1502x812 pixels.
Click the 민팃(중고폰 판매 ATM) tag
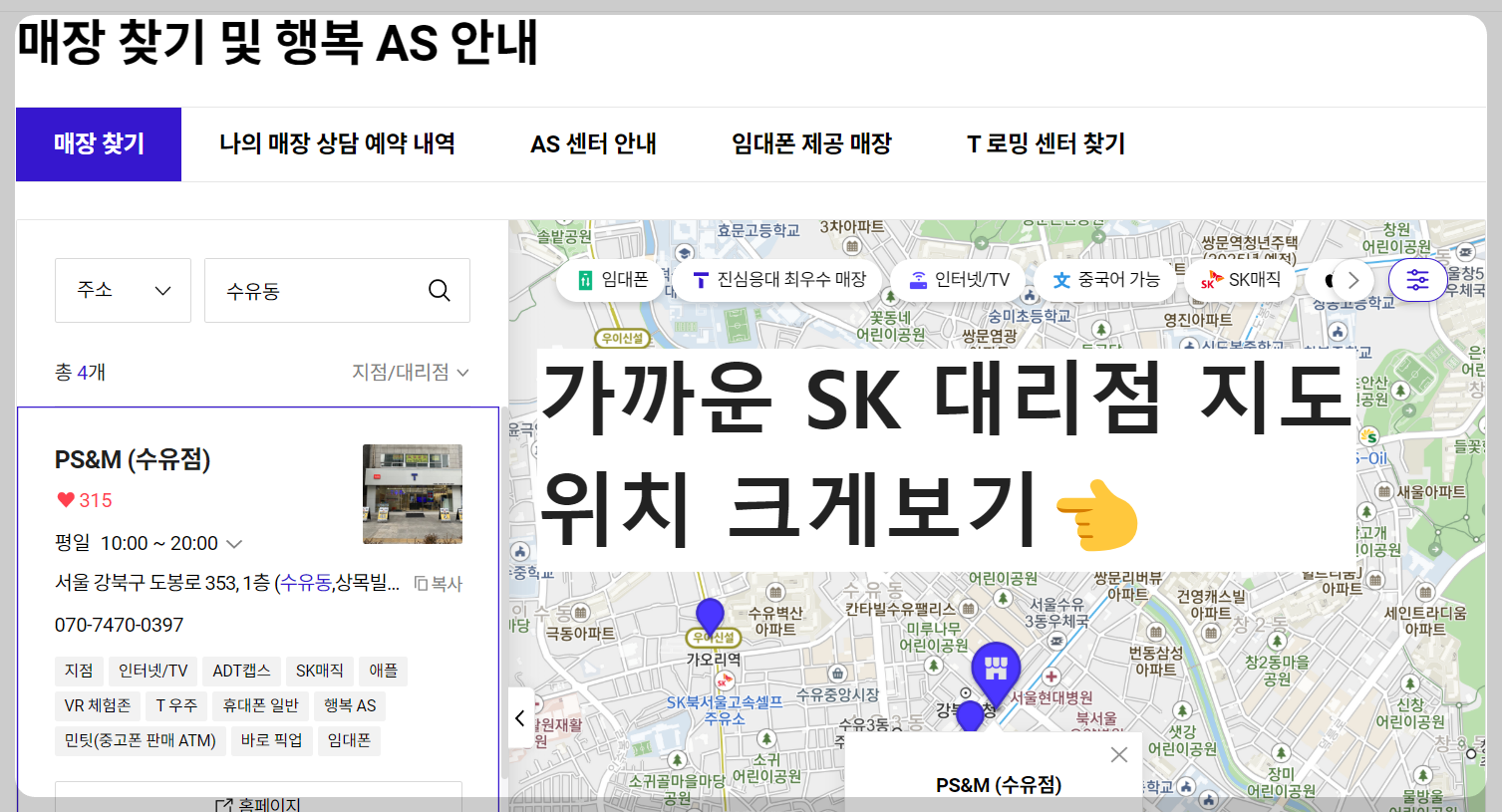coord(141,740)
